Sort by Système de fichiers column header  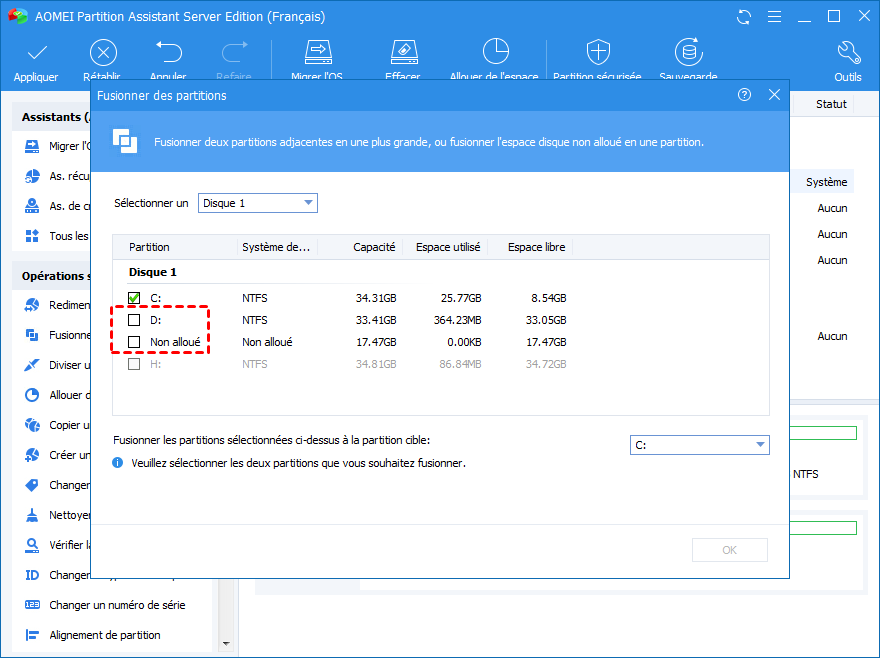tap(277, 247)
